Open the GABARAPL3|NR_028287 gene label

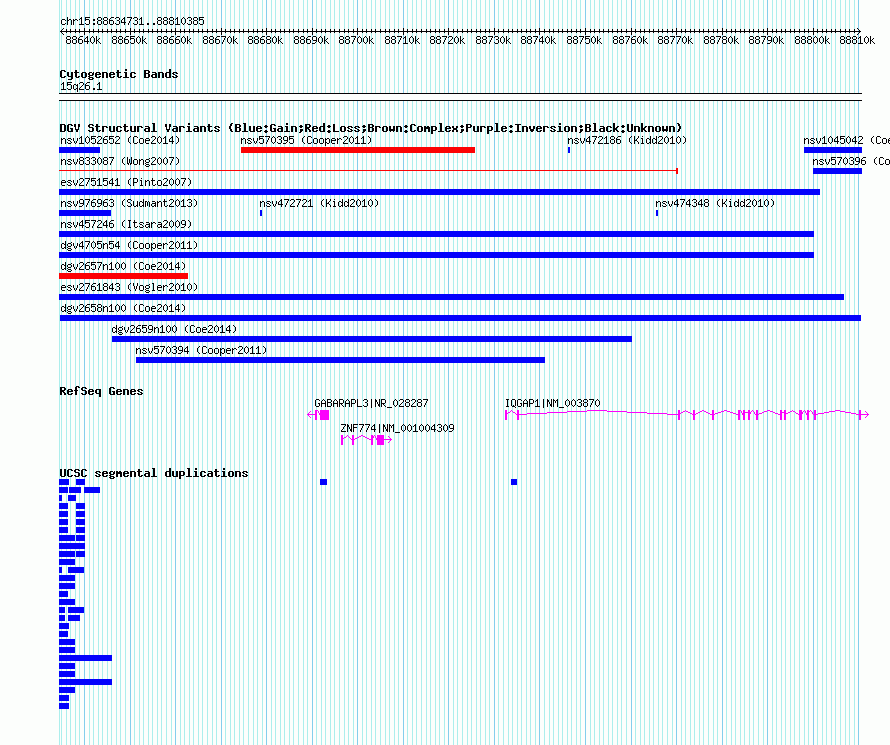point(371,403)
